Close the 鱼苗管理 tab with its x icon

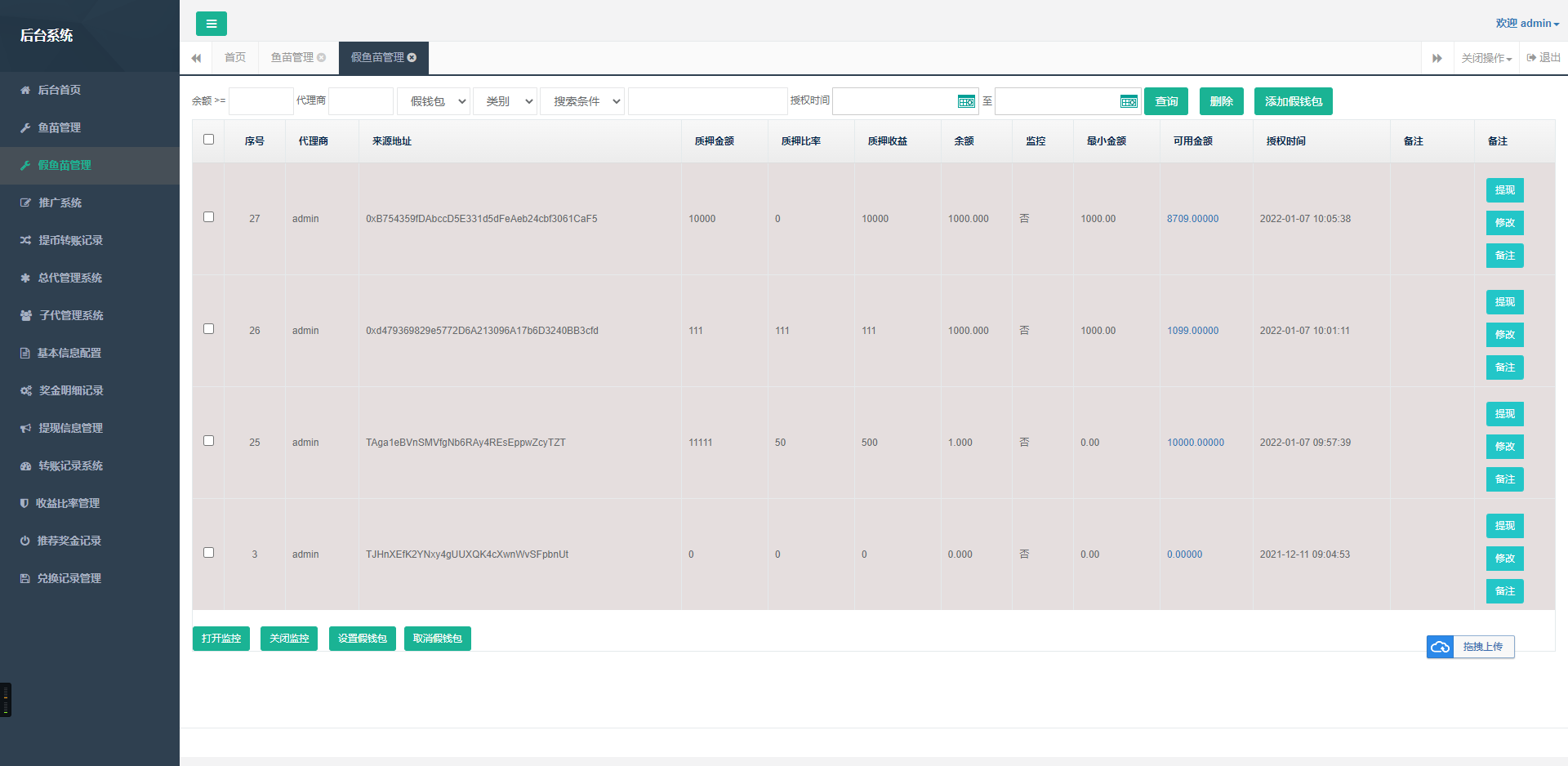point(322,57)
